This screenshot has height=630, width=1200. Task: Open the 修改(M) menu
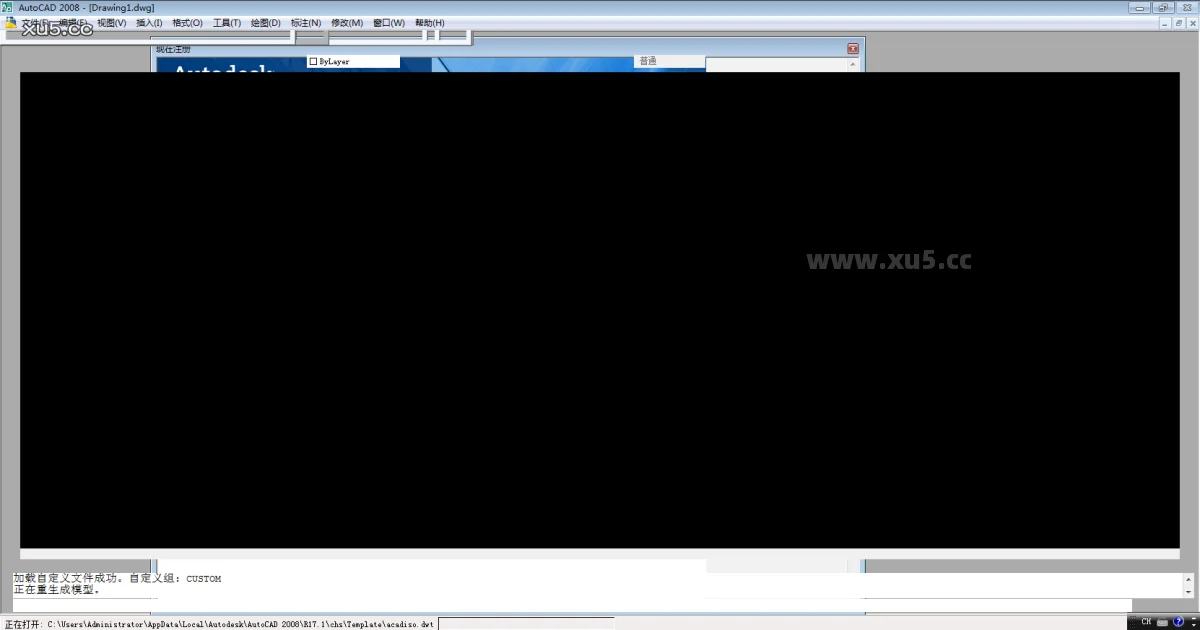click(x=347, y=23)
